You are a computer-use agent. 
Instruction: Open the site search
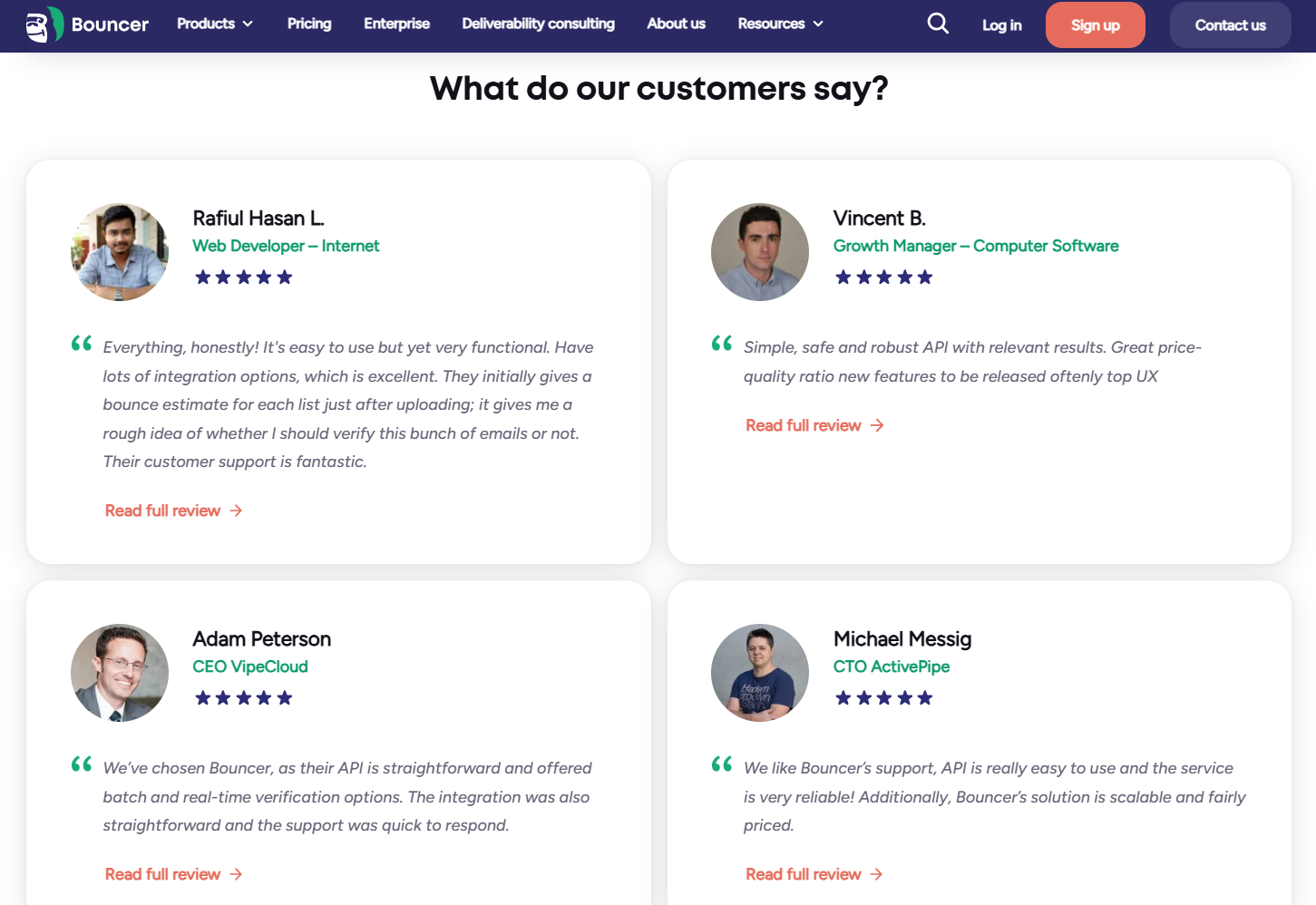click(937, 24)
